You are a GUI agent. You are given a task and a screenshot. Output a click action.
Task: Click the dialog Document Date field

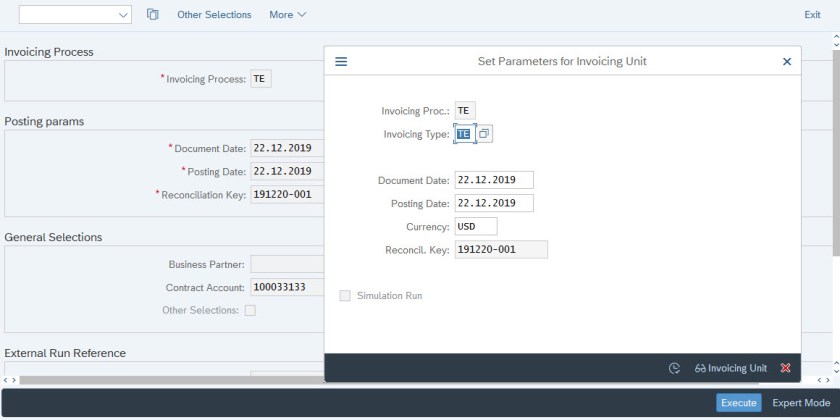tap(494, 180)
